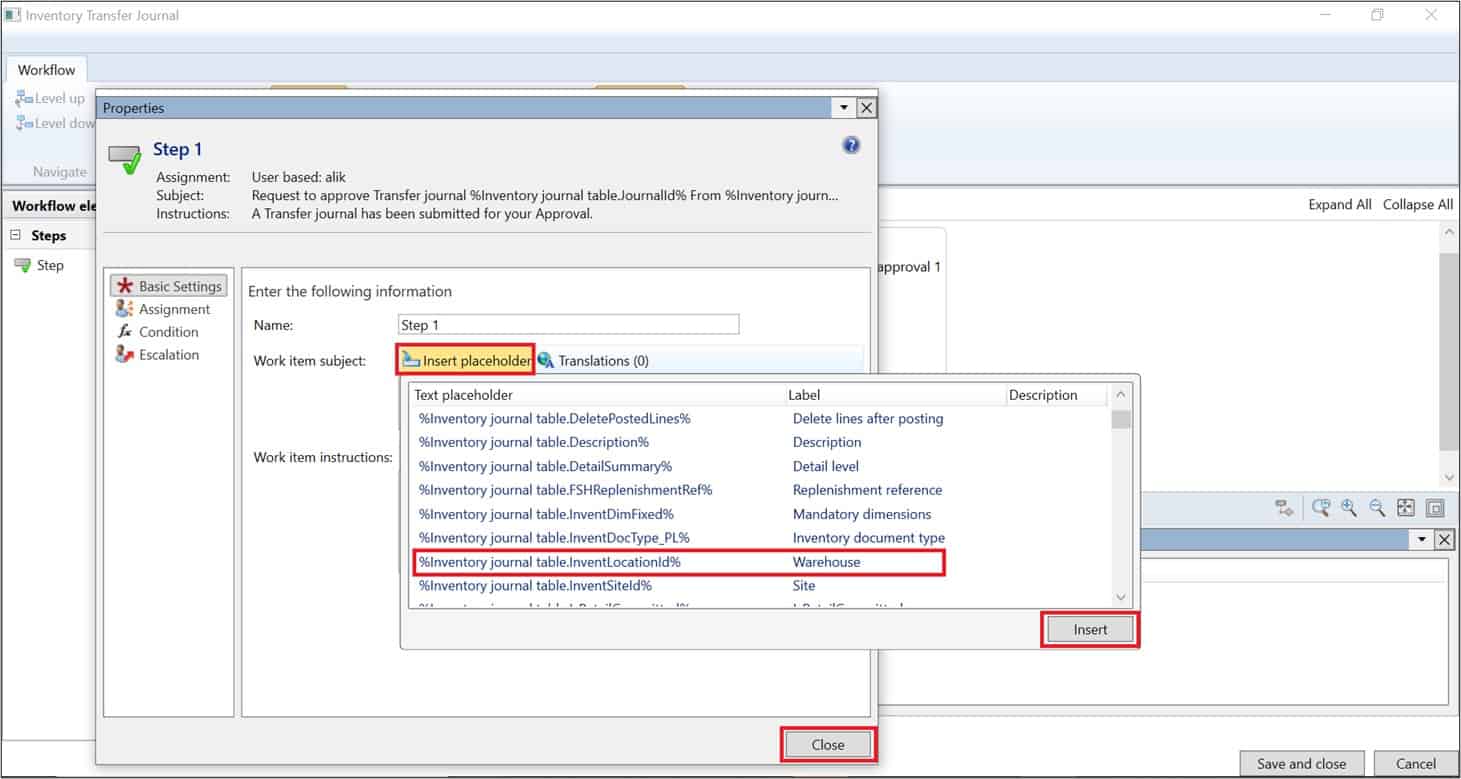Screen dimensions: 1461x779
Task: Click the fit-to-window canvas icon
Action: (1405, 508)
